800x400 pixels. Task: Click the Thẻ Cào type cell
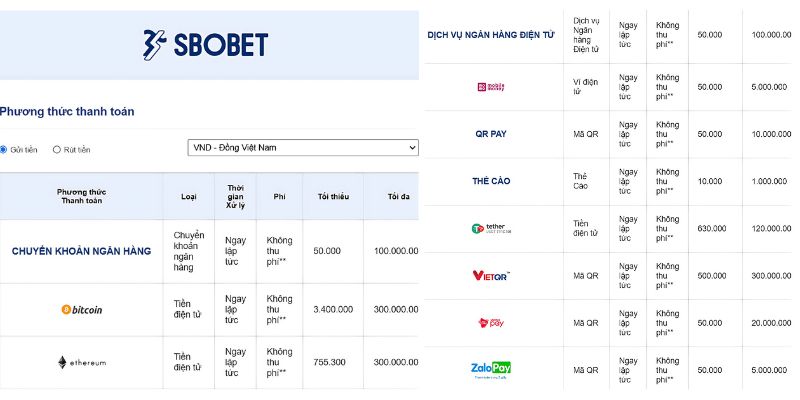[x=581, y=181]
